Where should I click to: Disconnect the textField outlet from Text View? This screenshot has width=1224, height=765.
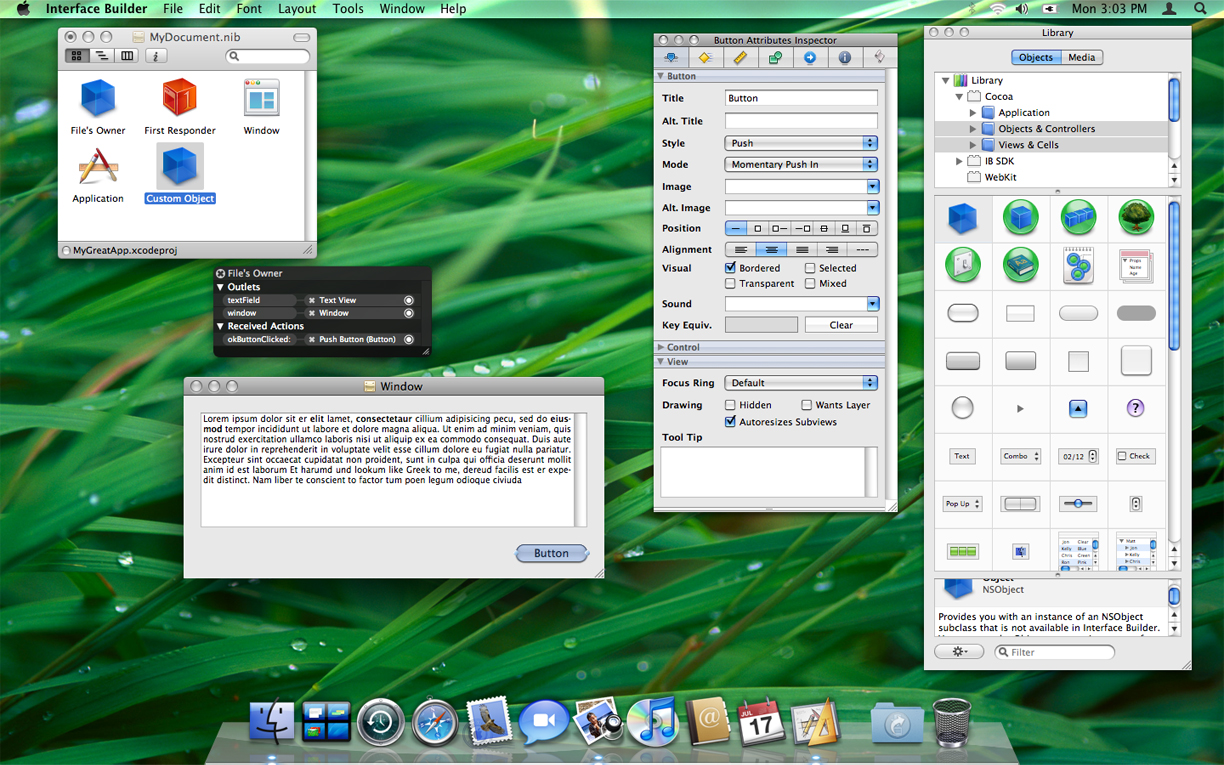pyautogui.click(x=312, y=300)
